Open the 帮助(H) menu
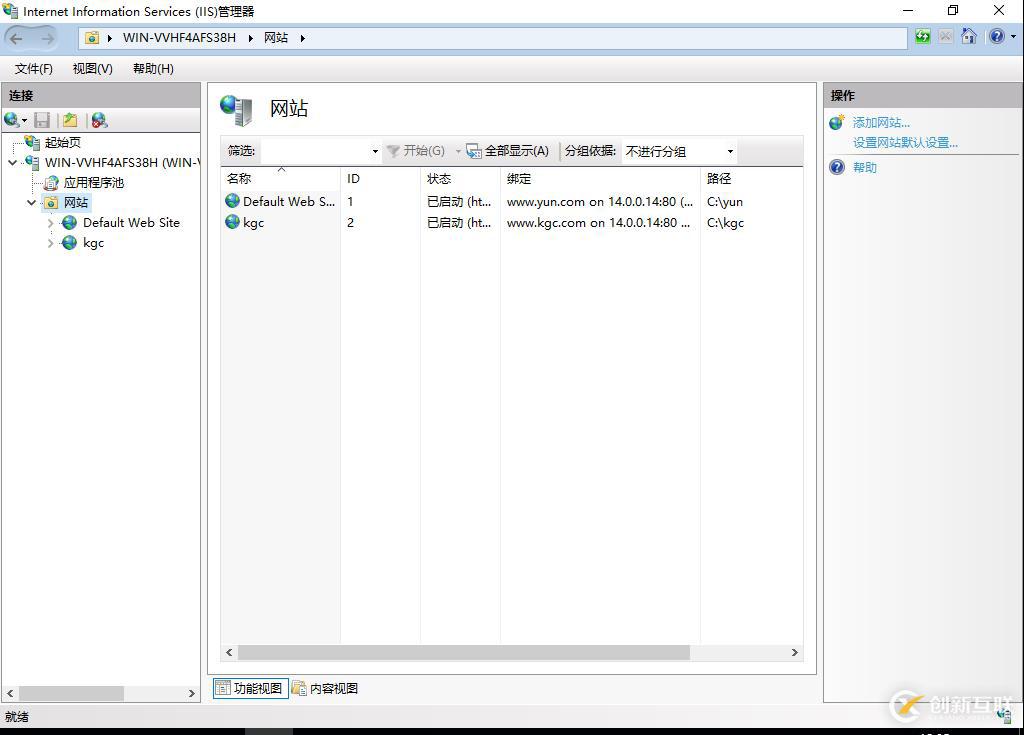This screenshot has height=735, width=1024. [153, 69]
